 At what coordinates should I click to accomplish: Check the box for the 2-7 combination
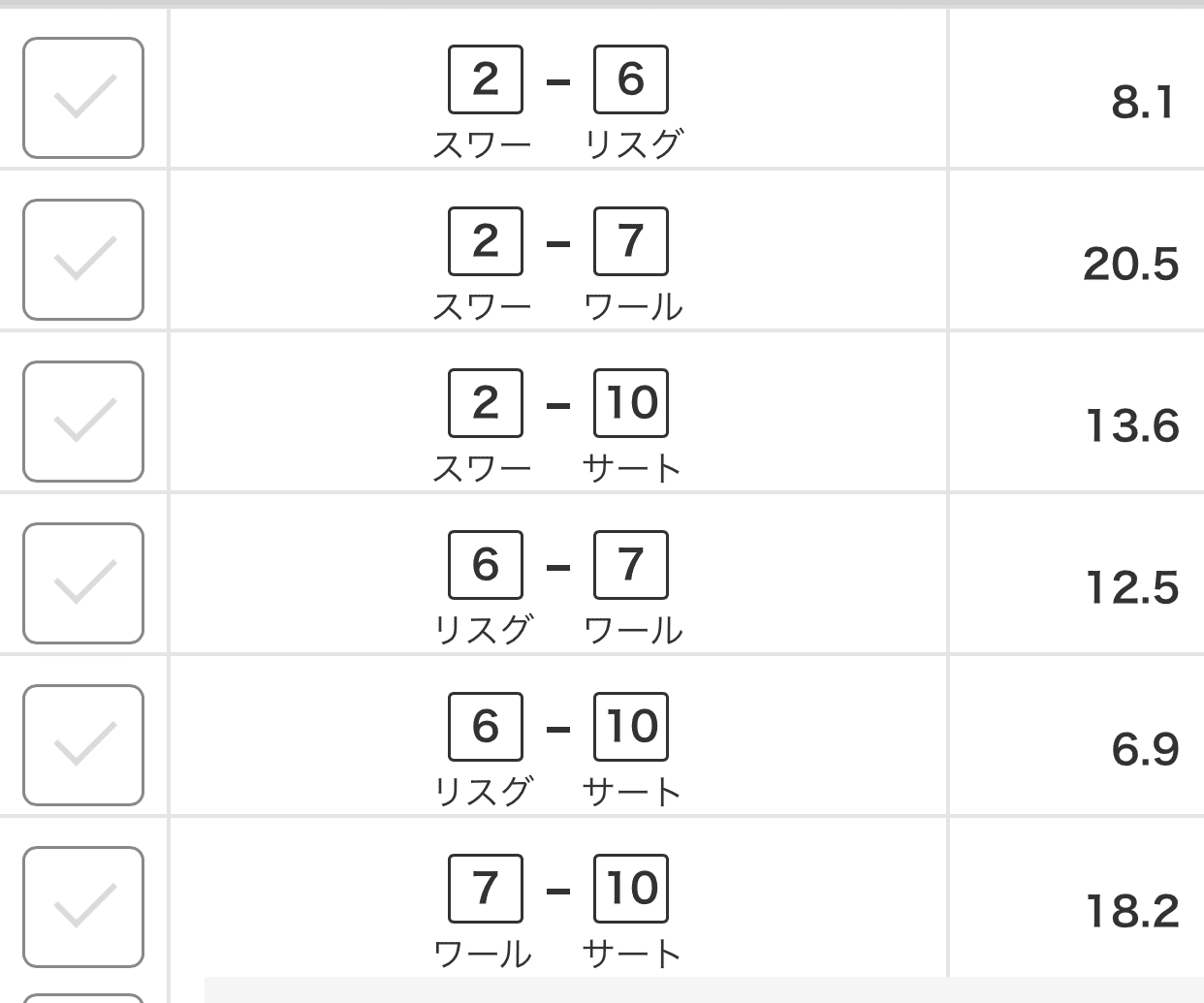pyautogui.click(x=83, y=259)
